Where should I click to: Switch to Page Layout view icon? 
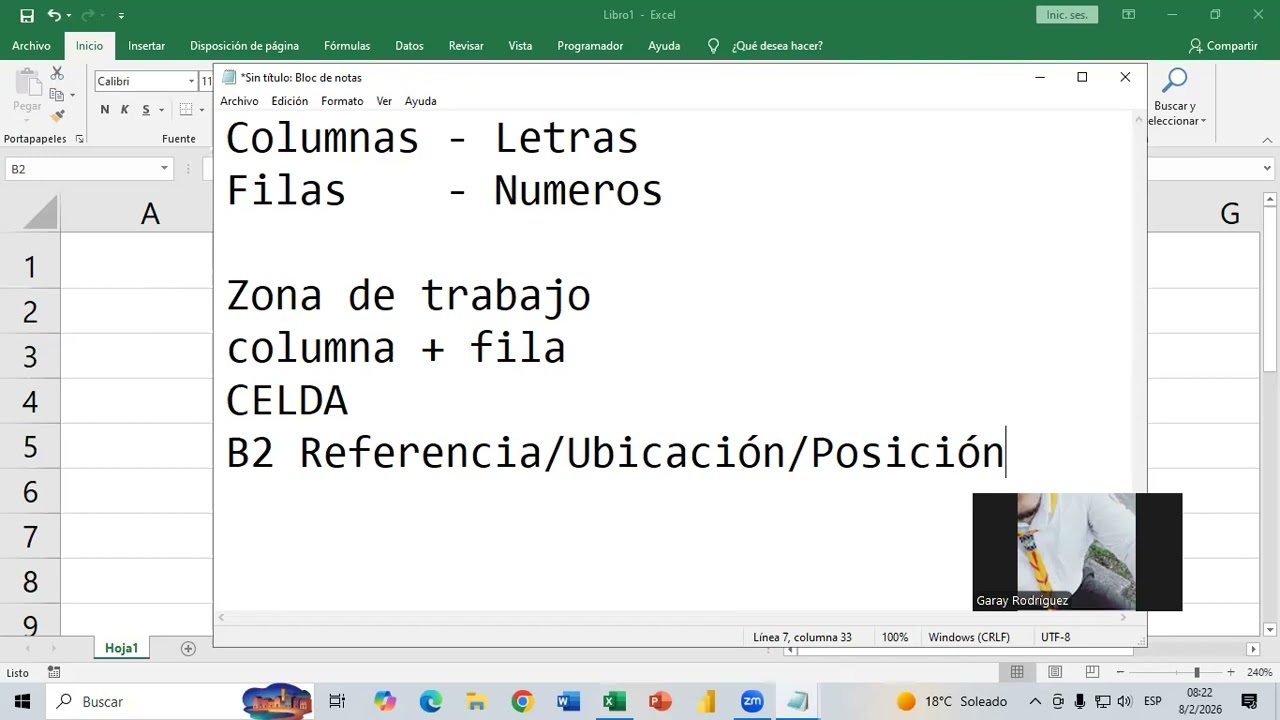click(1055, 673)
